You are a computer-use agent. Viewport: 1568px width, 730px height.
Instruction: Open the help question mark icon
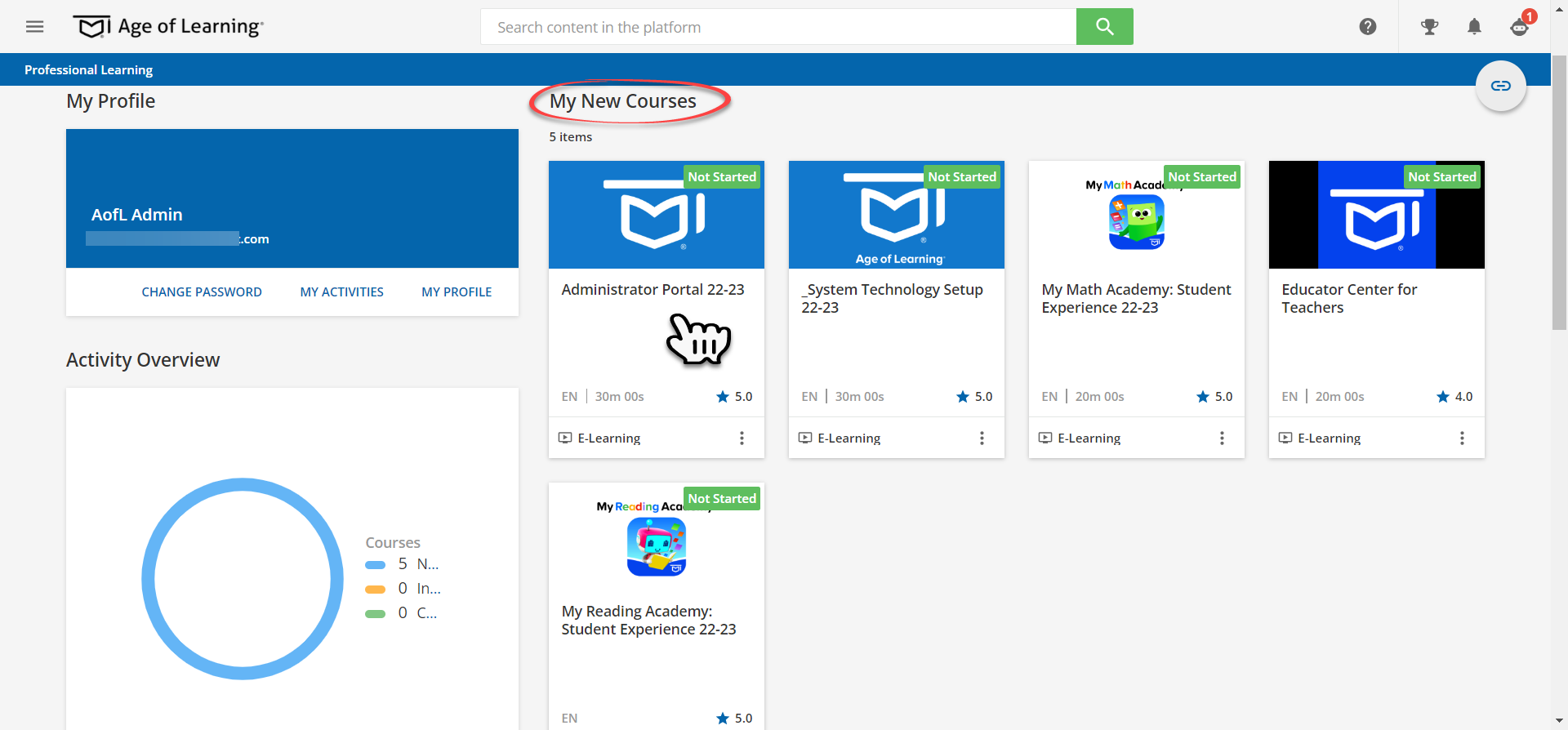pyautogui.click(x=1368, y=27)
